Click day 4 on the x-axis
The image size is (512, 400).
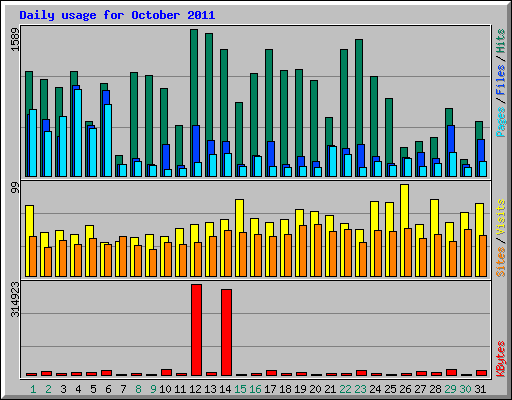(78, 389)
